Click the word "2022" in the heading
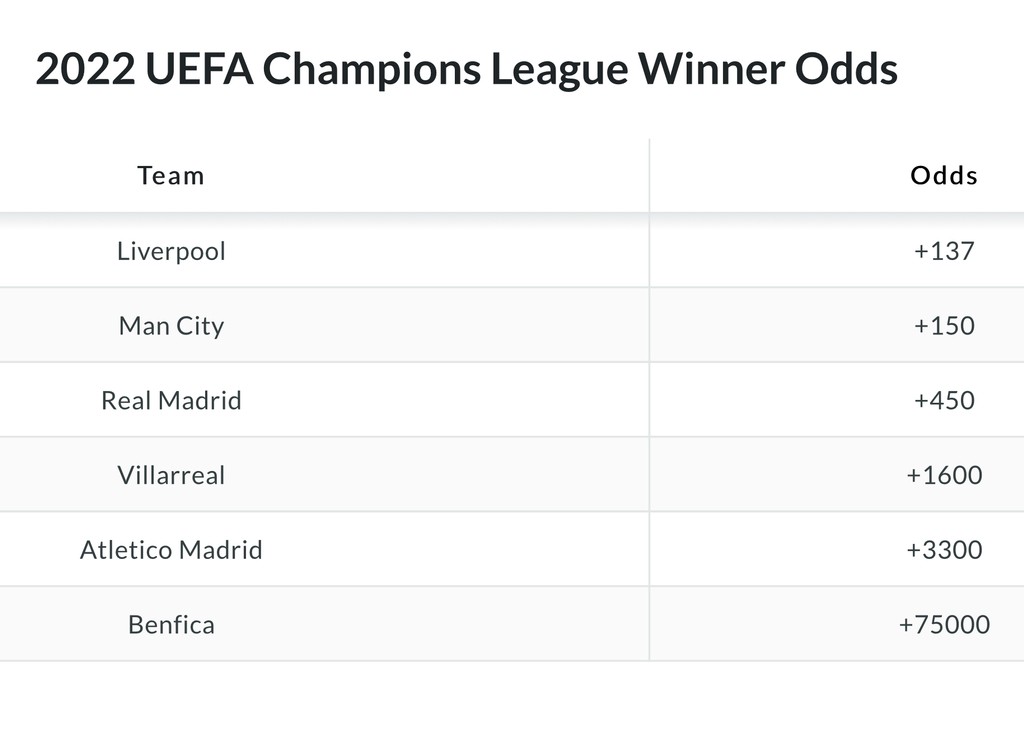This screenshot has width=1024, height=731. tap(84, 70)
